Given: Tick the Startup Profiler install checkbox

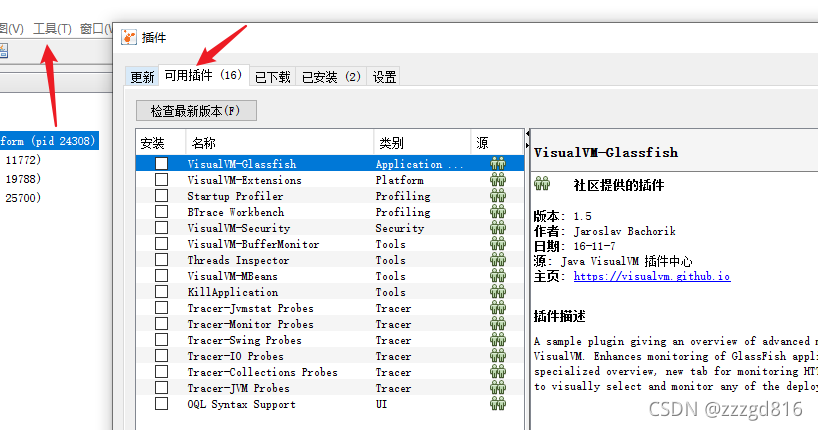Looking at the screenshot, I should 162,196.
